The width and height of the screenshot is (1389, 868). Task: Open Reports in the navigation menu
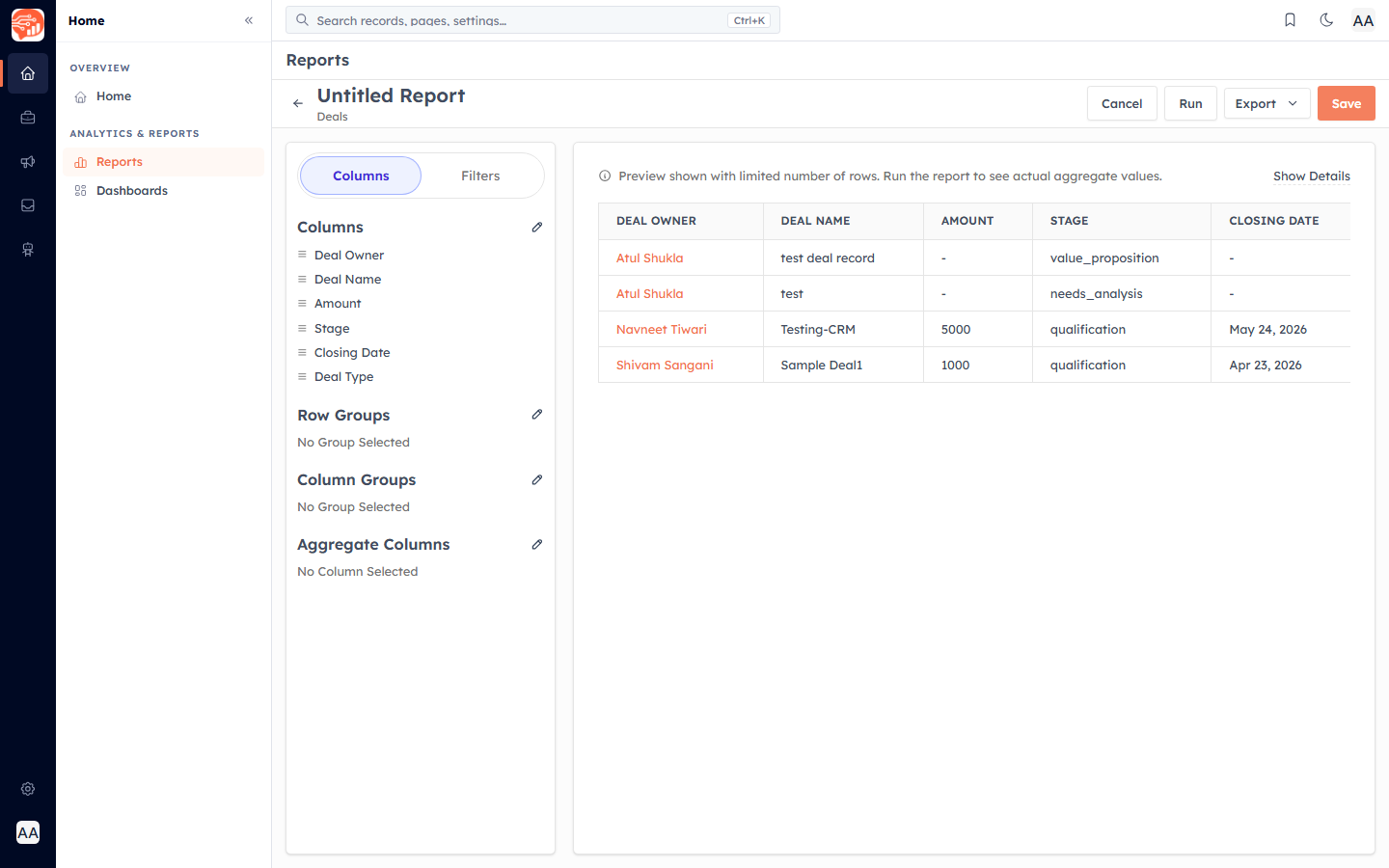point(163,162)
